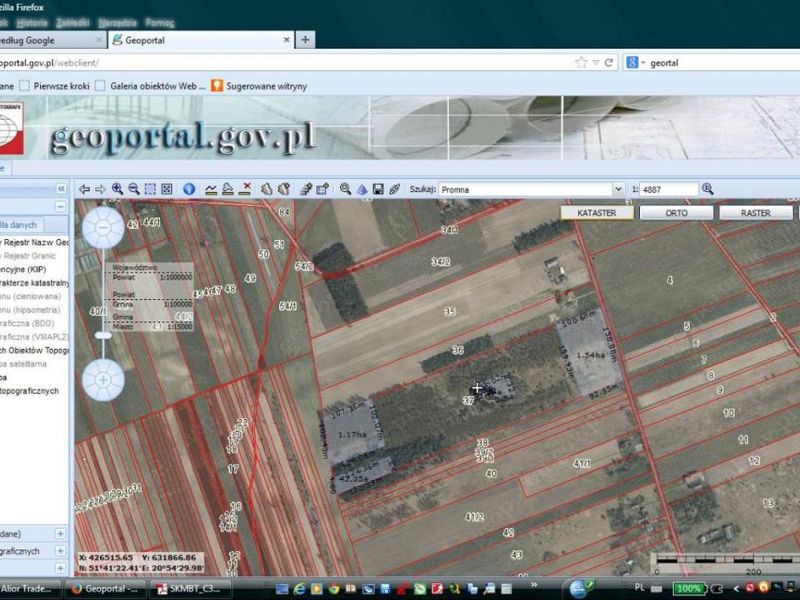Viewport: 800px width, 600px height.
Task: Expand the bottom plus section in left panel
Action: pyautogui.click(x=60, y=568)
